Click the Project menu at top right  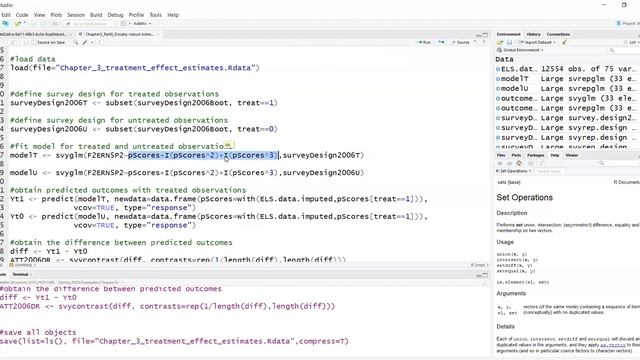pos(628,24)
